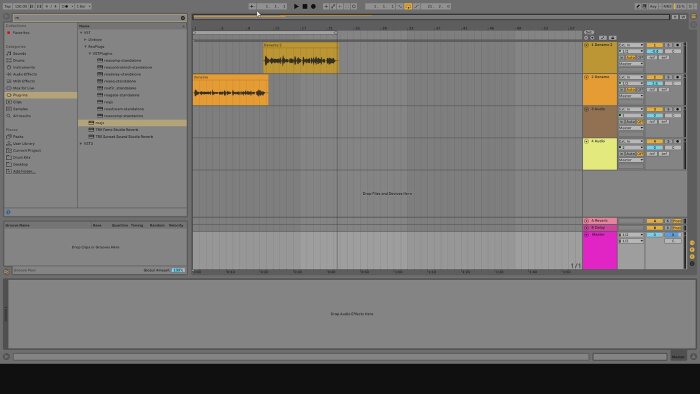Select the Audio Effects category
The width and height of the screenshot is (700, 394).
(25, 74)
